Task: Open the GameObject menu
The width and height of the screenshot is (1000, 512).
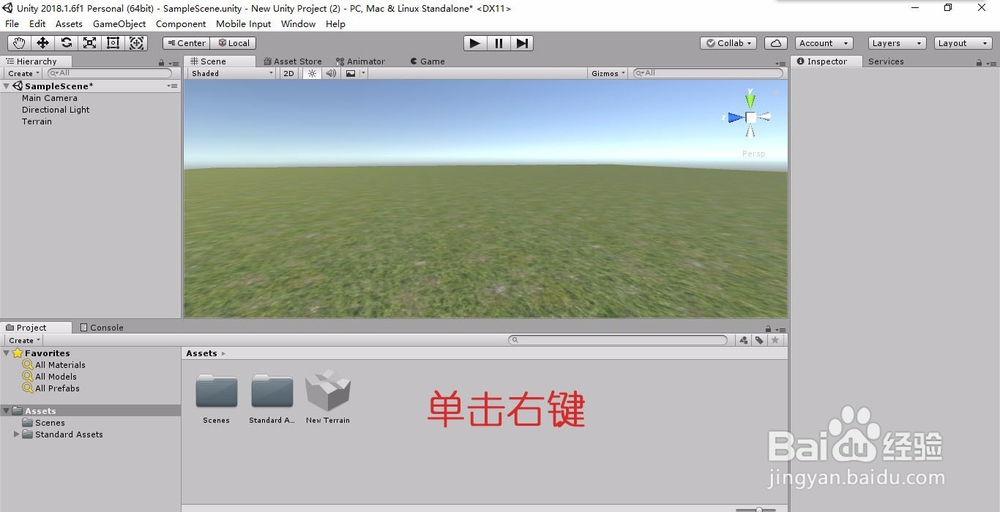Action: 119,24
